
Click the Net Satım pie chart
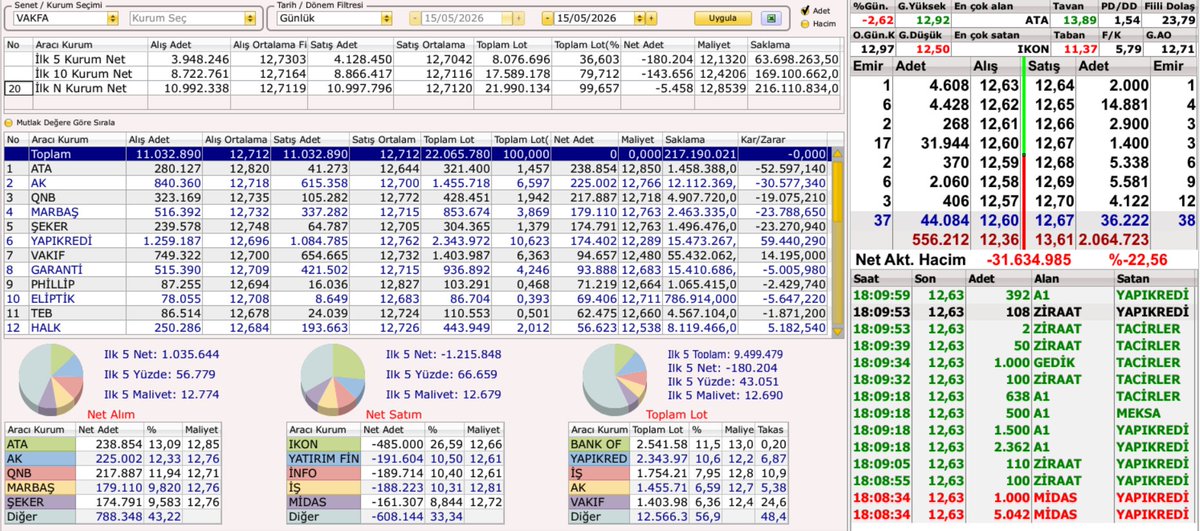(x=331, y=378)
